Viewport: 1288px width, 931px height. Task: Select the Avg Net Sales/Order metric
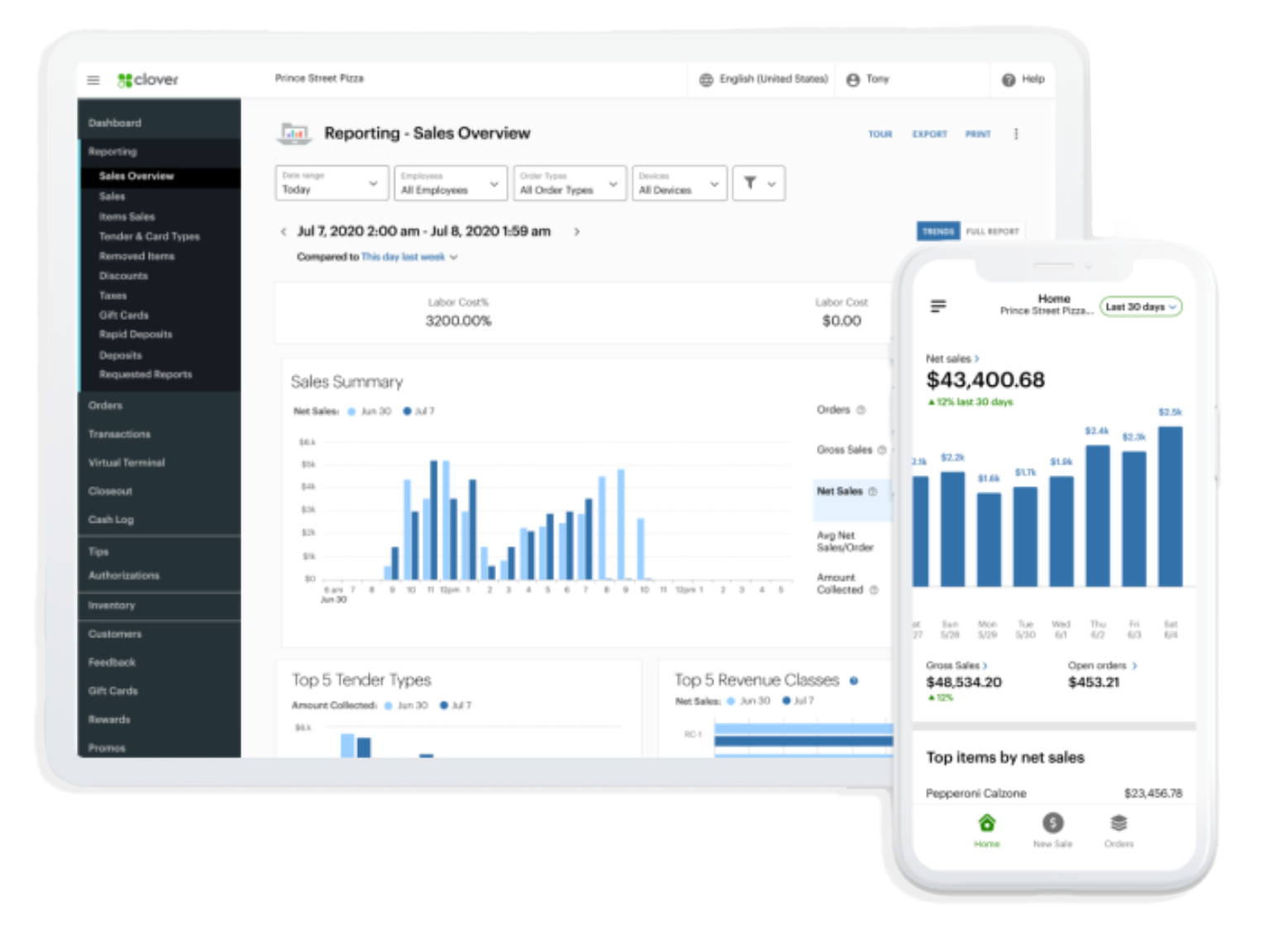[x=846, y=542]
